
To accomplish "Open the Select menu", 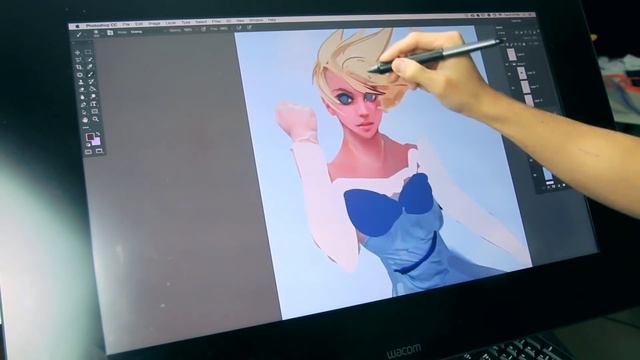I will click(x=201, y=22).
